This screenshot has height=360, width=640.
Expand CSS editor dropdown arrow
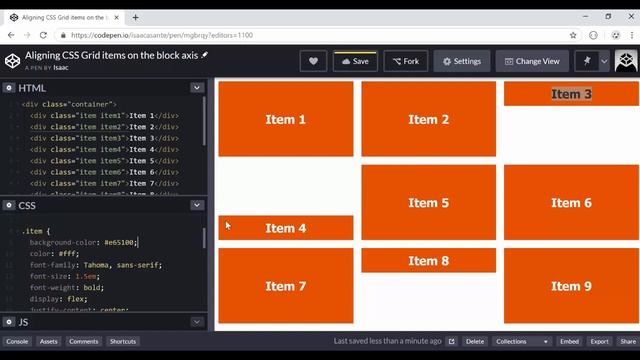click(197, 205)
